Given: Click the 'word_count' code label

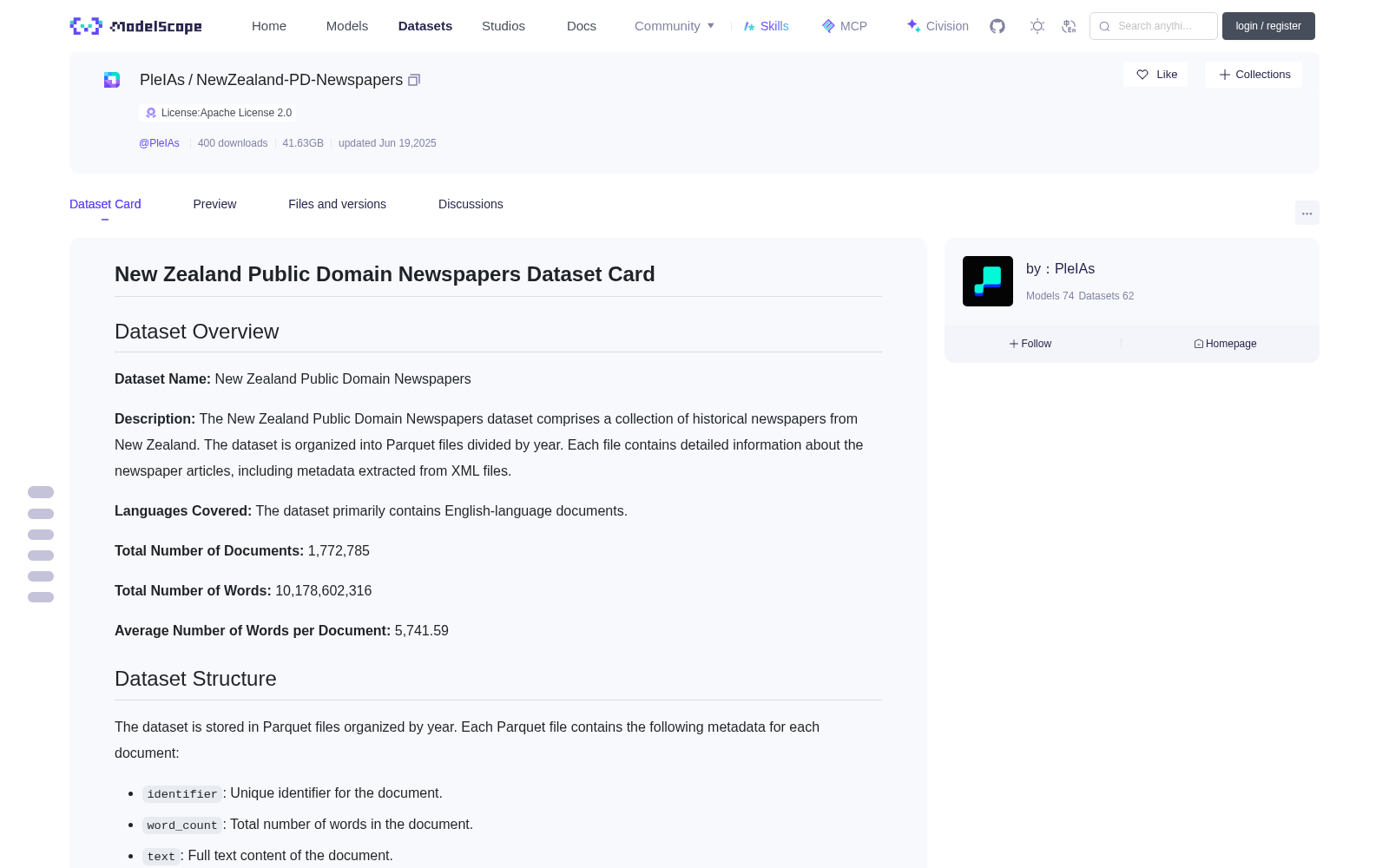Looking at the screenshot, I should (x=182, y=825).
